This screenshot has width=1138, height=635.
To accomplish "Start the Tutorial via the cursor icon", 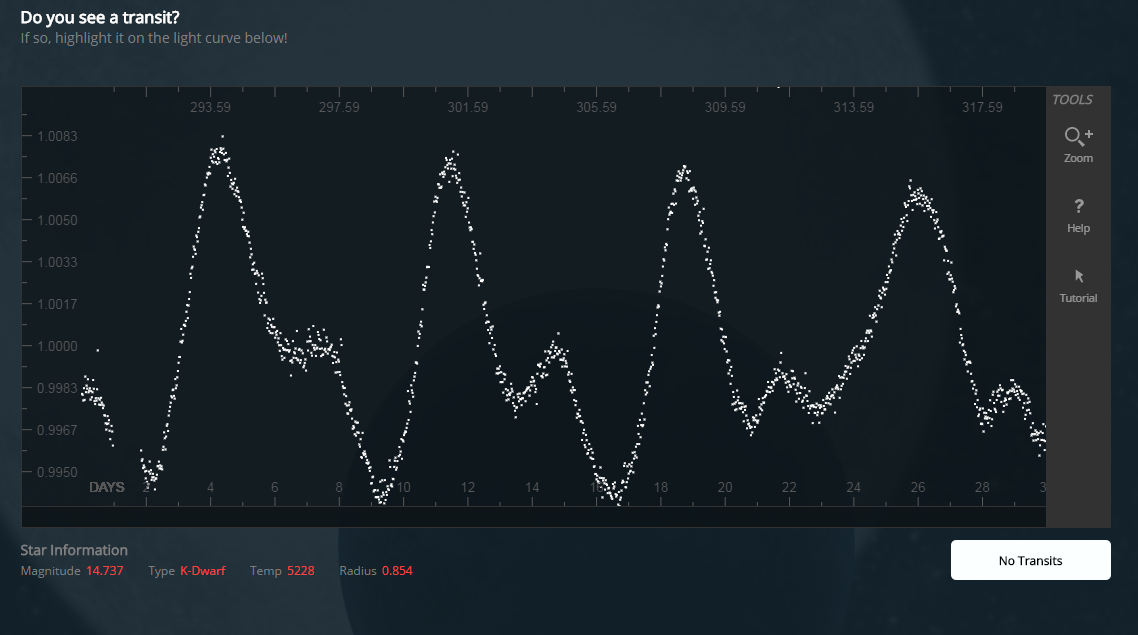I will (x=1078, y=277).
